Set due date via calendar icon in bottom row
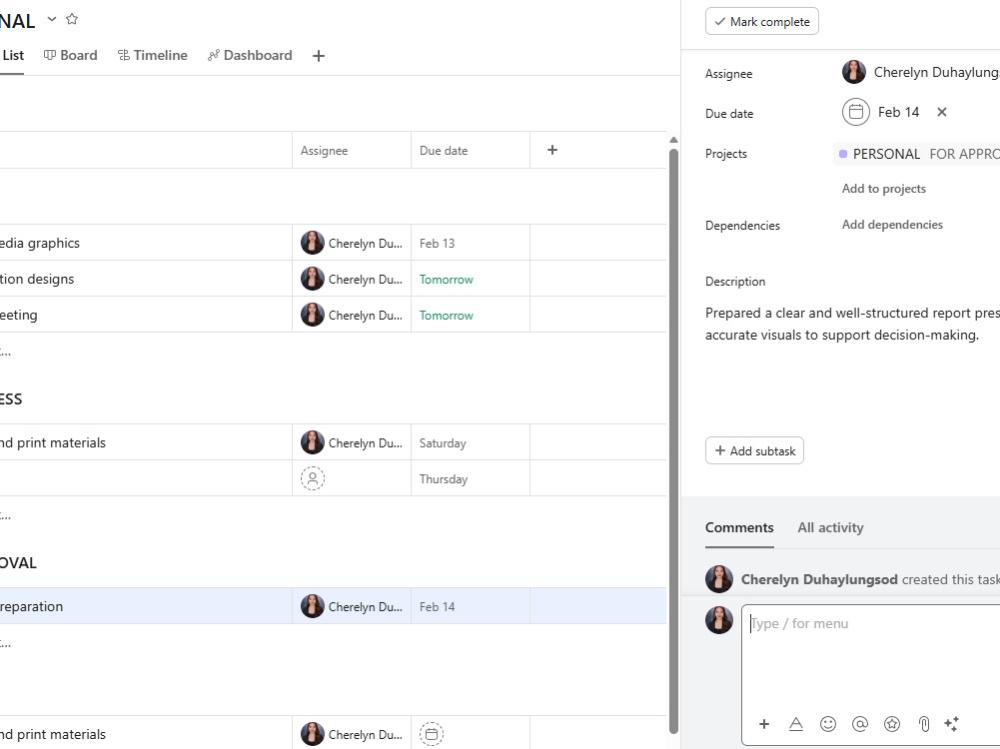 432,734
